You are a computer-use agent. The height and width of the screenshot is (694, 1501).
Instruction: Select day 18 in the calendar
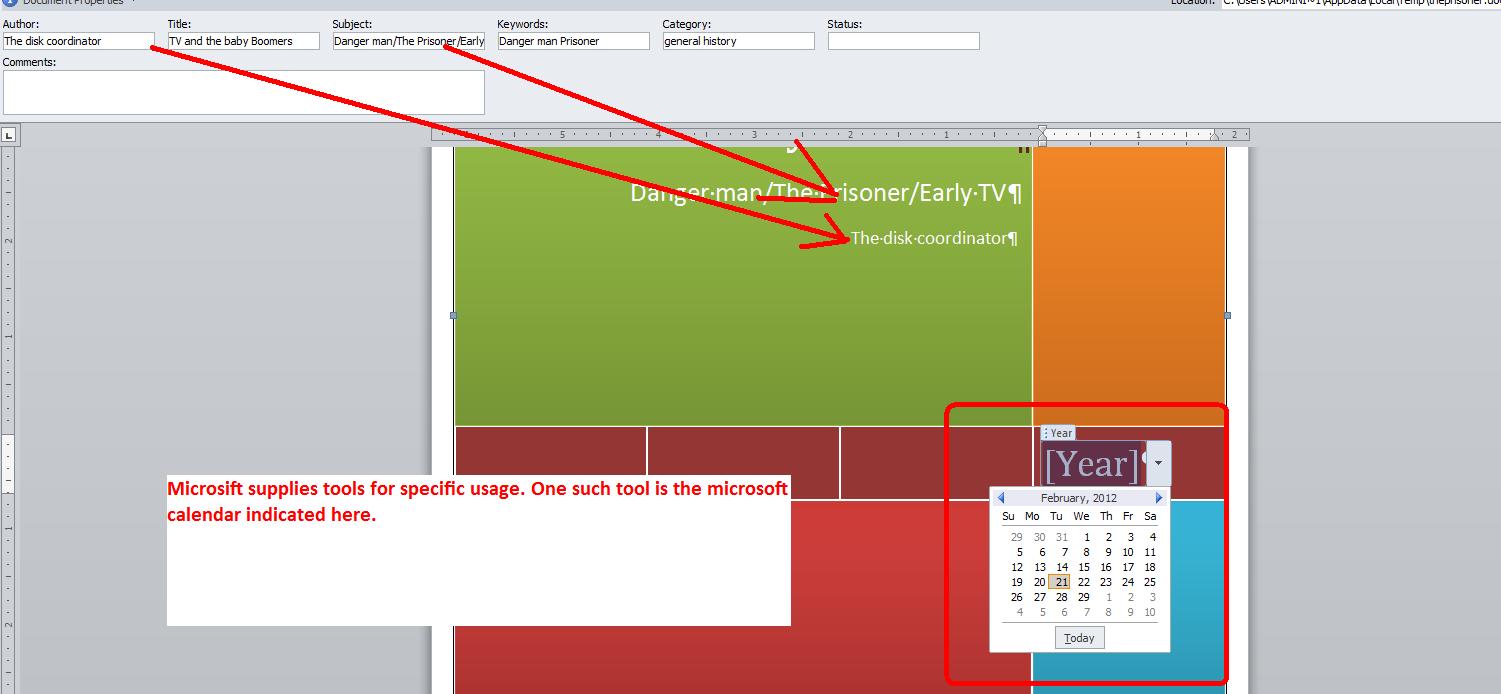1150,567
